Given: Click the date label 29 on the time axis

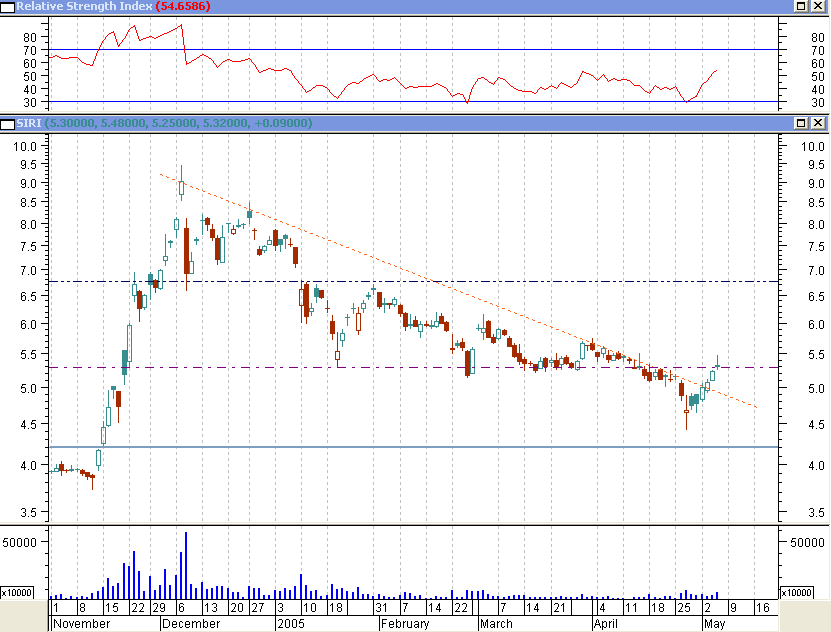Looking at the screenshot, I should pyautogui.click(x=159, y=608).
